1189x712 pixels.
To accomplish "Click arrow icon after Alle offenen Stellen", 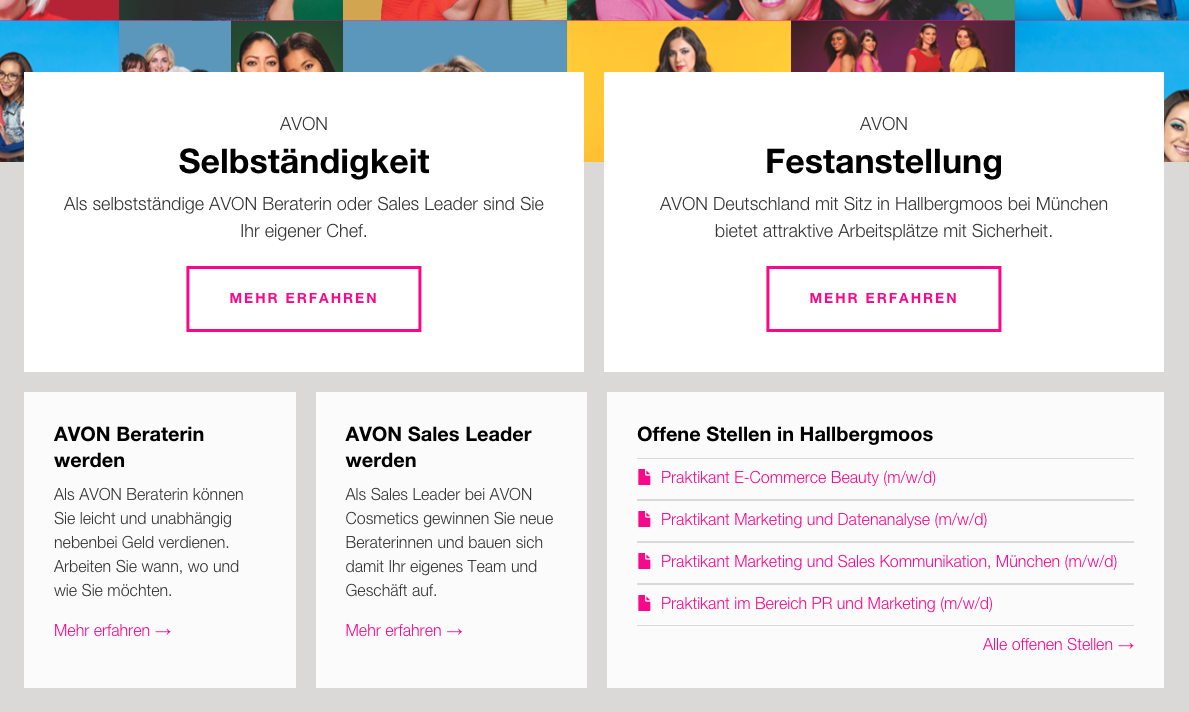I will coord(1126,645).
